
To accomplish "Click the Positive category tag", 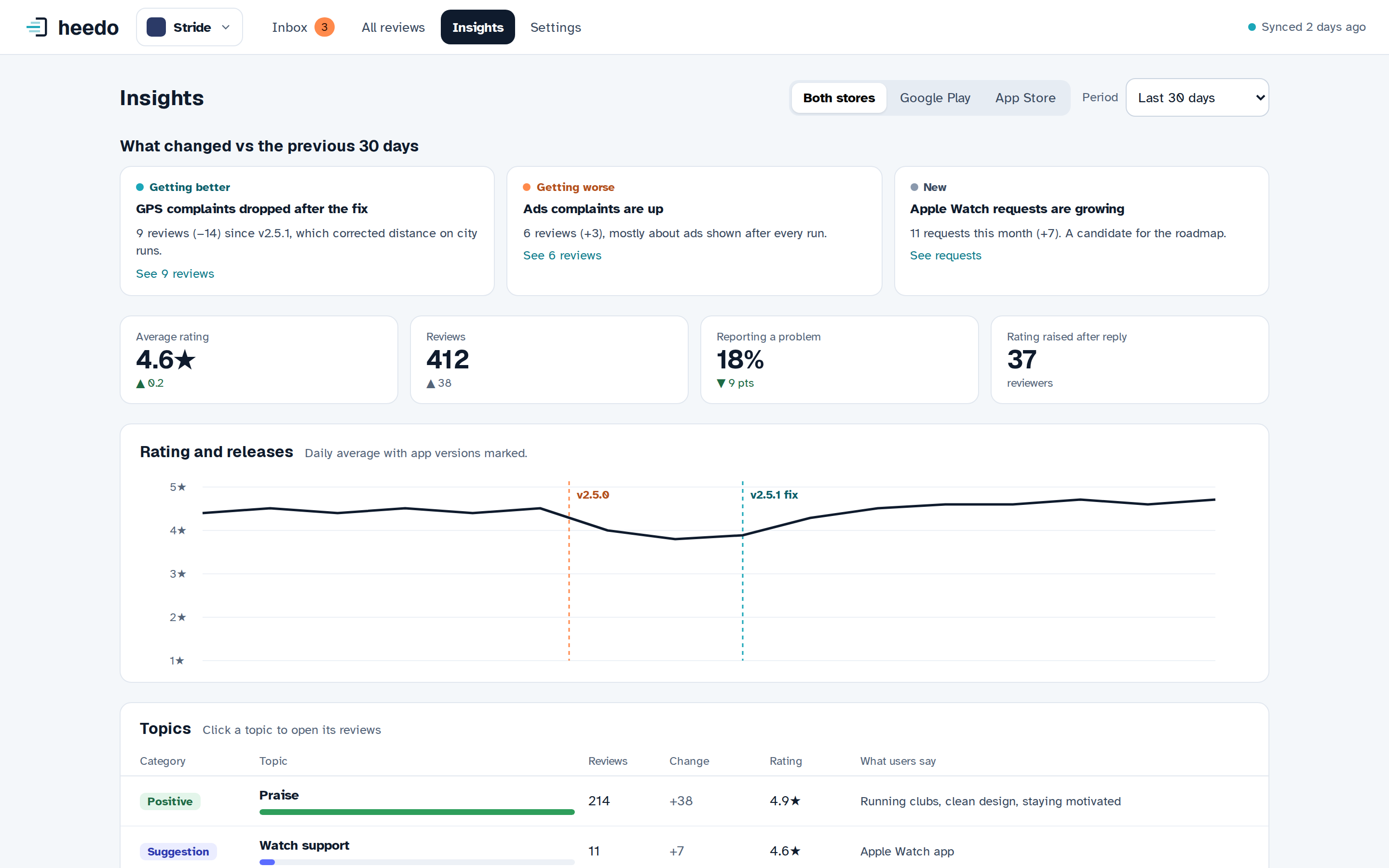I will pyautogui.click(x=170, y=801).
